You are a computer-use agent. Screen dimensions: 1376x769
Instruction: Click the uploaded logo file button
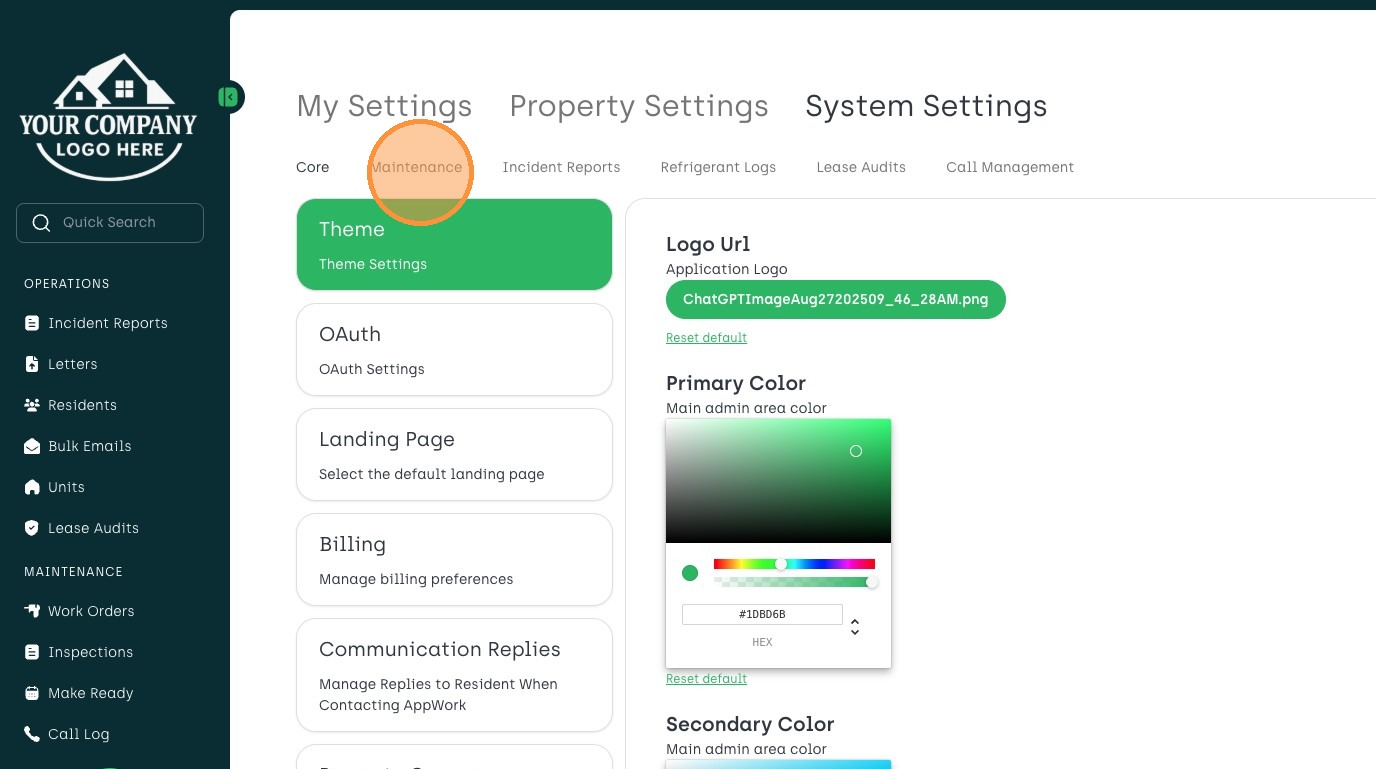click(835, 299)
